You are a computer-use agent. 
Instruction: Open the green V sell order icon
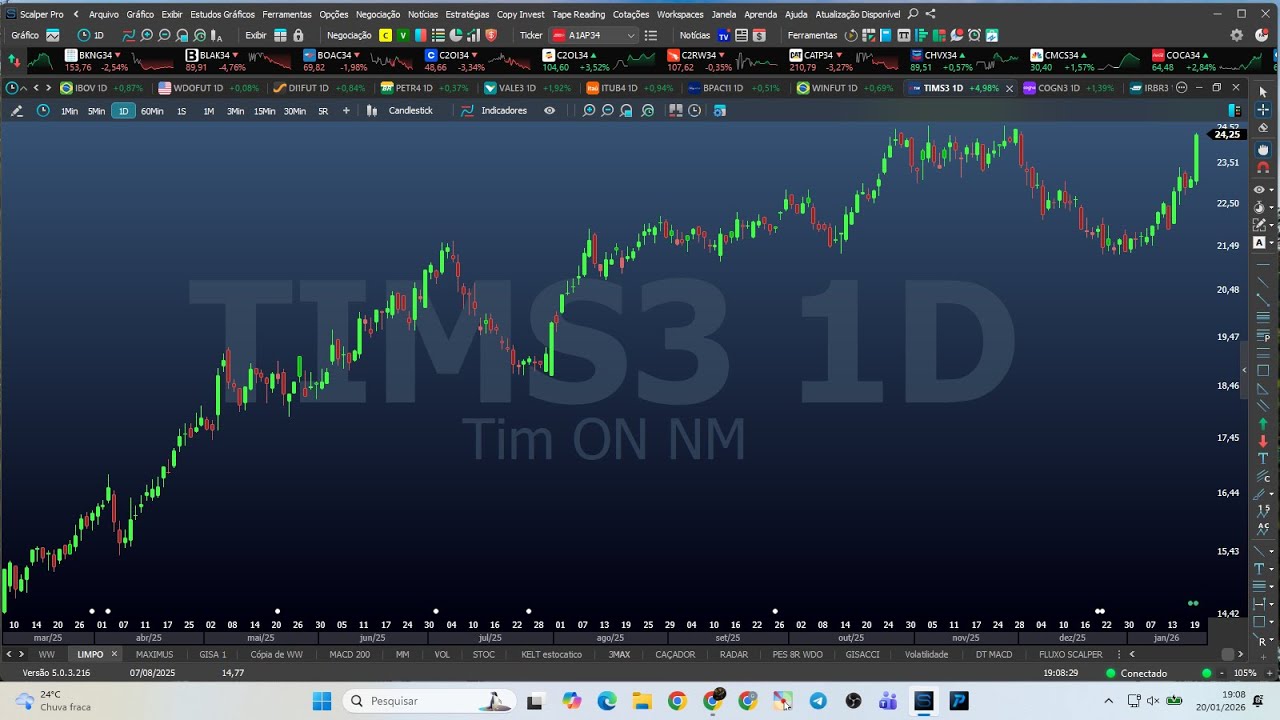click(403, 35)
